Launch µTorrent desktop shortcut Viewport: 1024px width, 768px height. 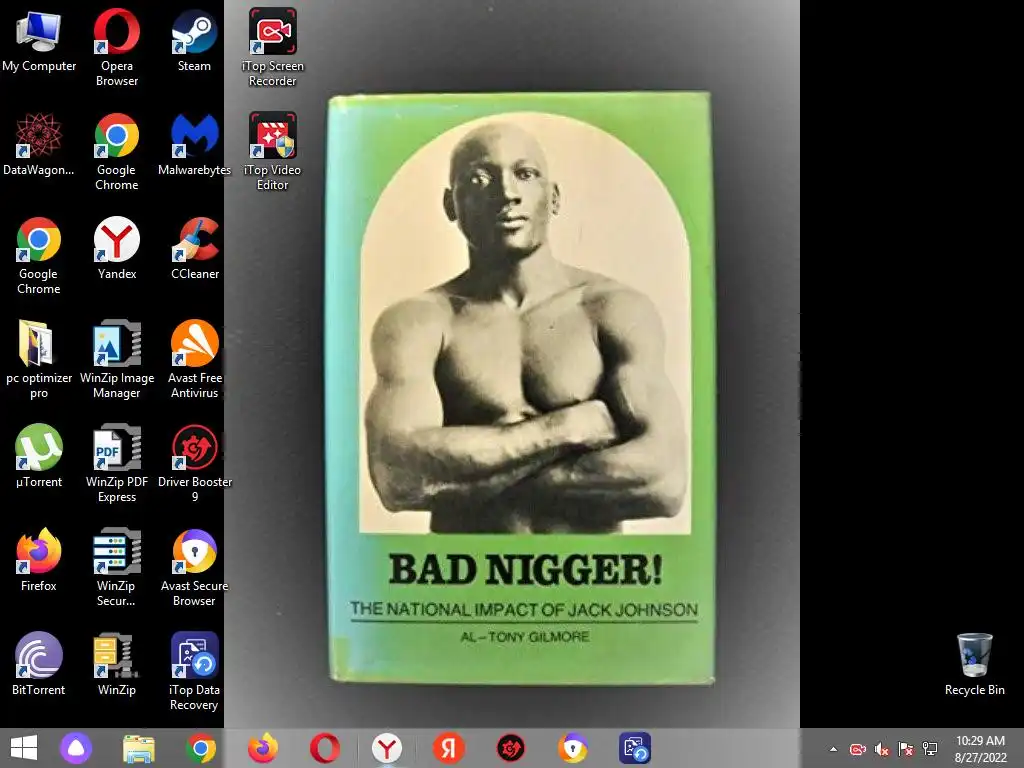pos(39,456)
